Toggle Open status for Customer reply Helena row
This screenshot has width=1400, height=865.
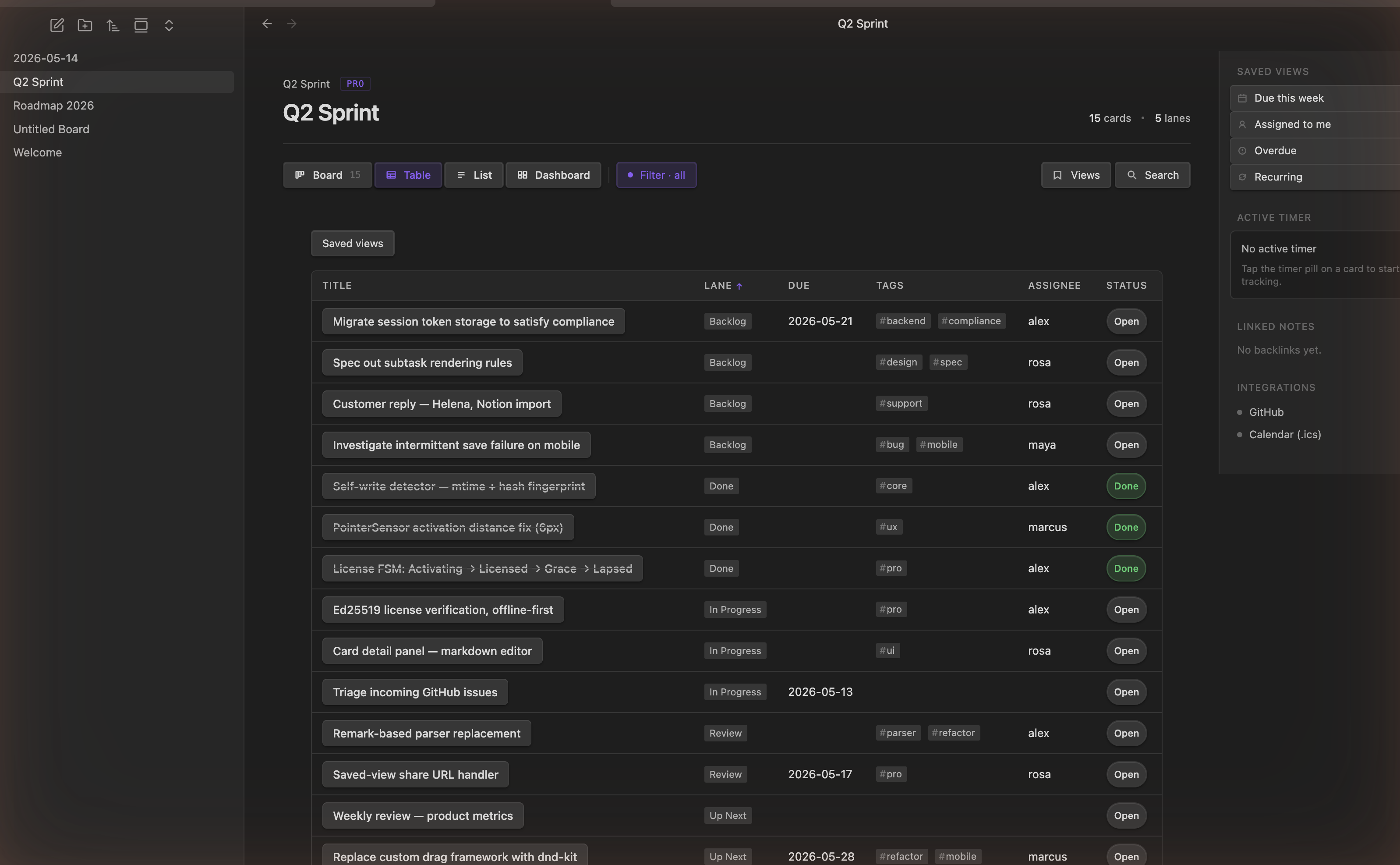pos(1126,404)
